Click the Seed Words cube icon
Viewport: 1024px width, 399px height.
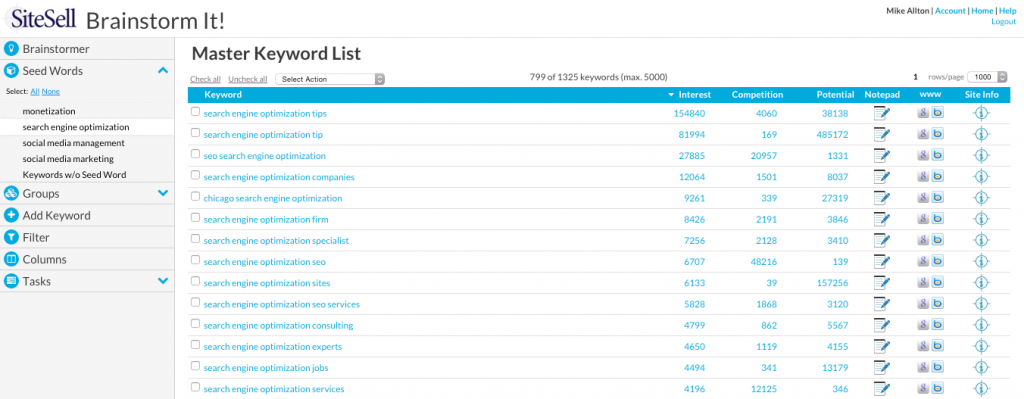coord(10,71)
